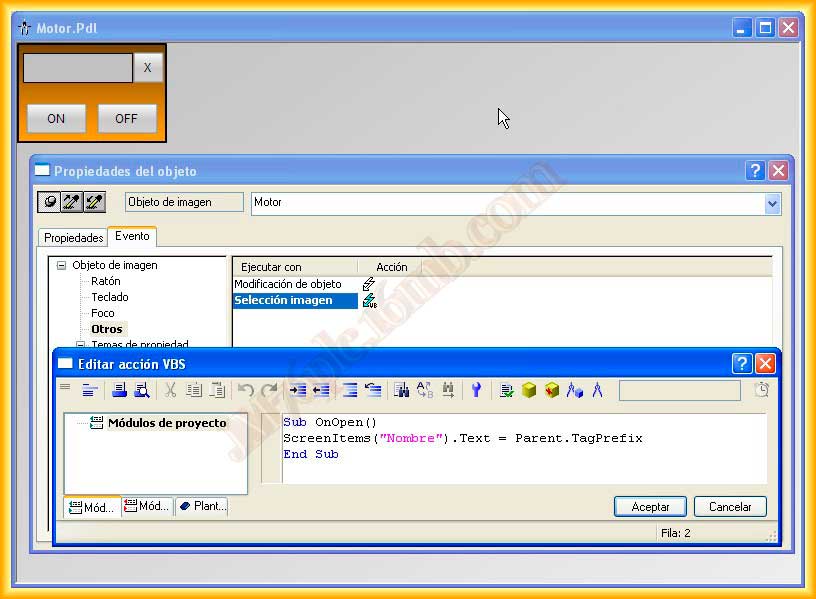816x599 pixels.
Task: Click the increase indent icon
Action: pos(297,390)
